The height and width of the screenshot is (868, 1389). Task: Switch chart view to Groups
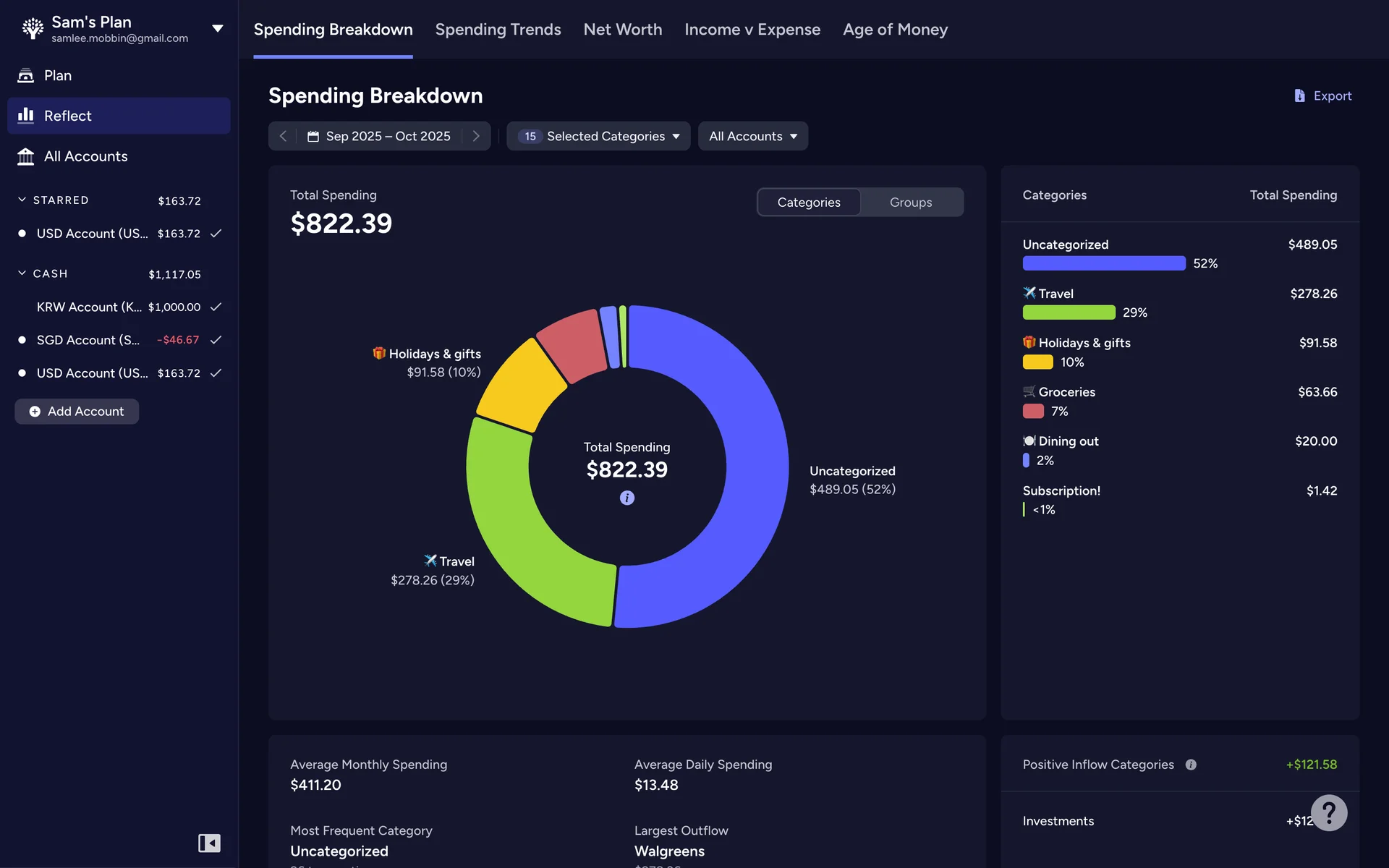910,203
